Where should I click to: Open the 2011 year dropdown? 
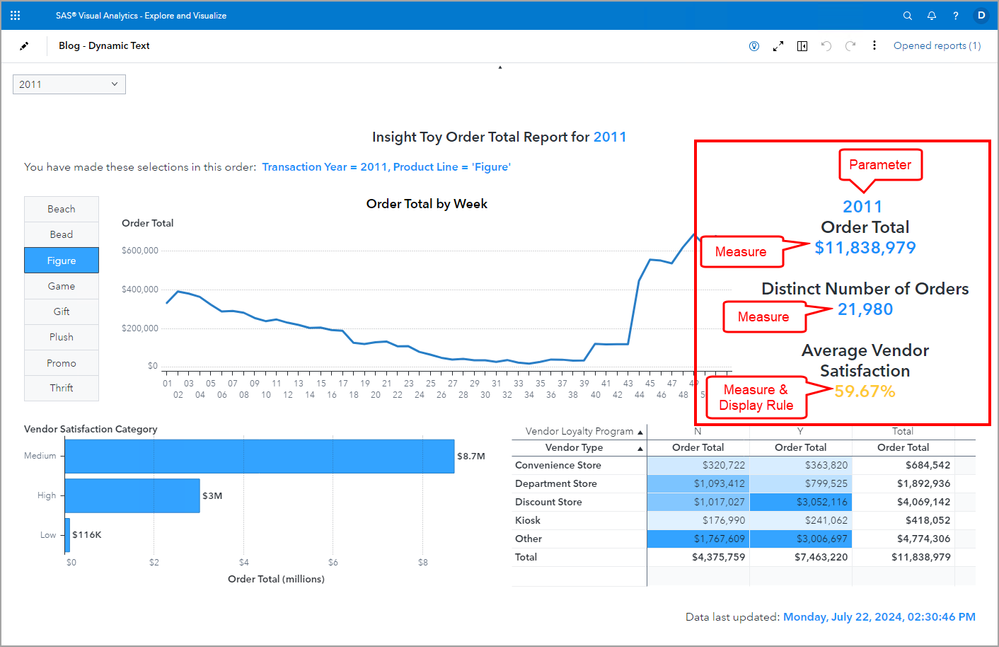tap(69, 85)
